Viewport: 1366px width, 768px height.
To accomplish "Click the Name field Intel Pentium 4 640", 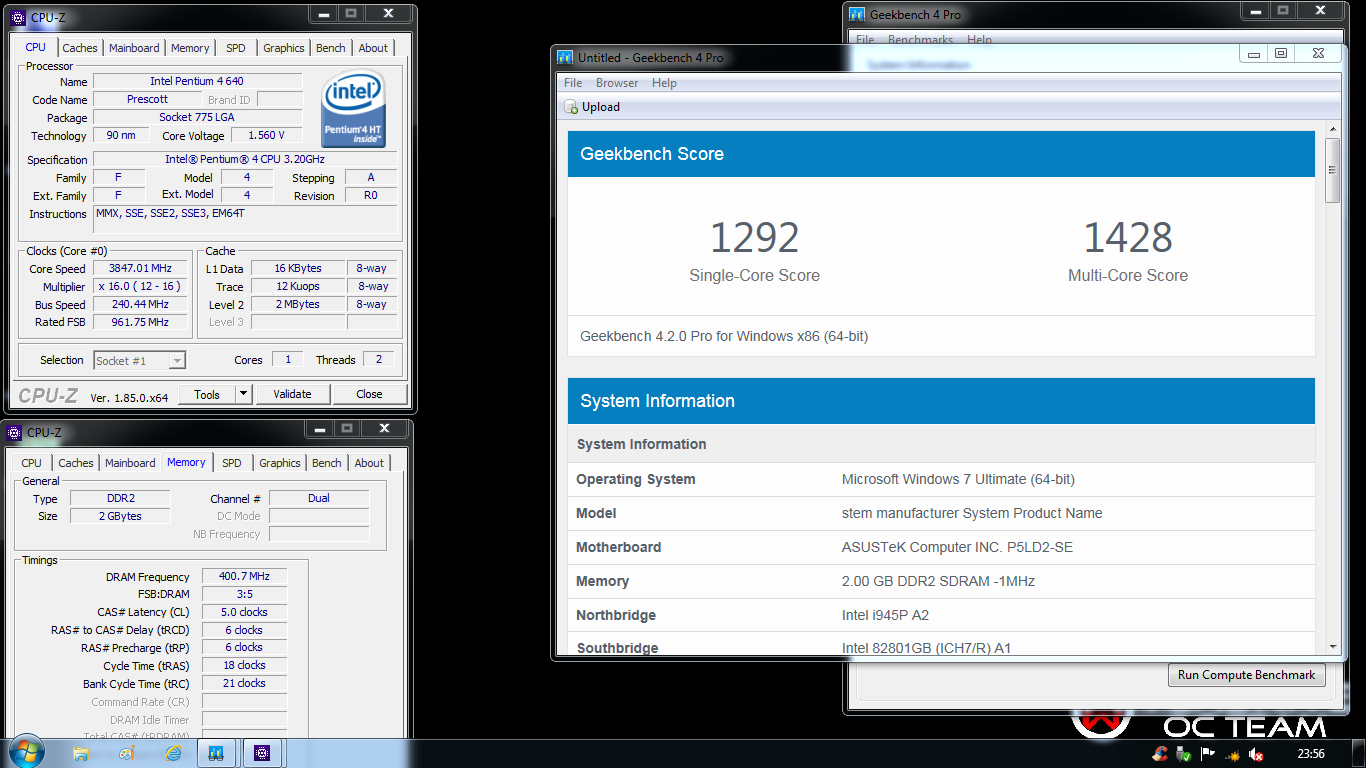I will click(197, 81).
